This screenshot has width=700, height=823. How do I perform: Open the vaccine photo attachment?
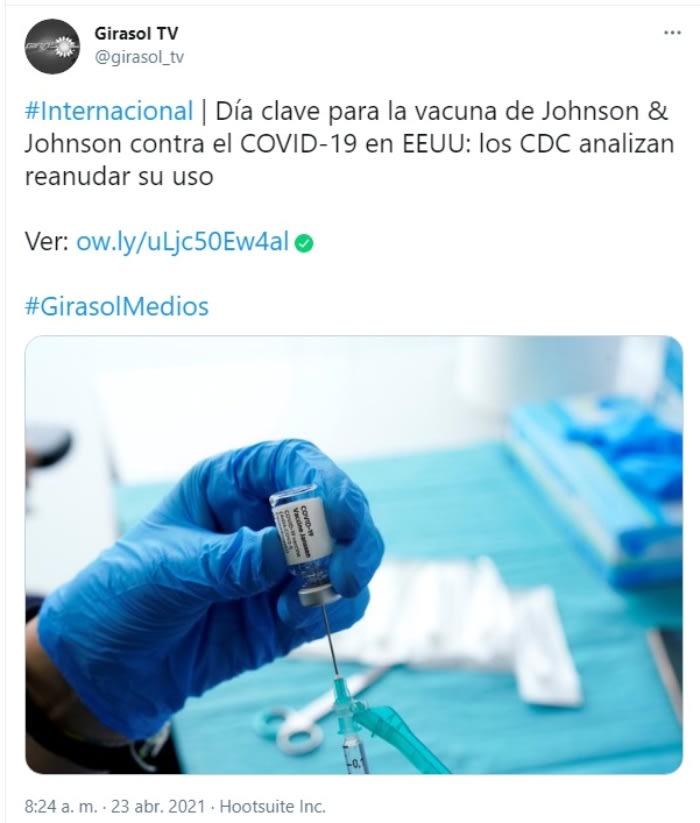354,554
